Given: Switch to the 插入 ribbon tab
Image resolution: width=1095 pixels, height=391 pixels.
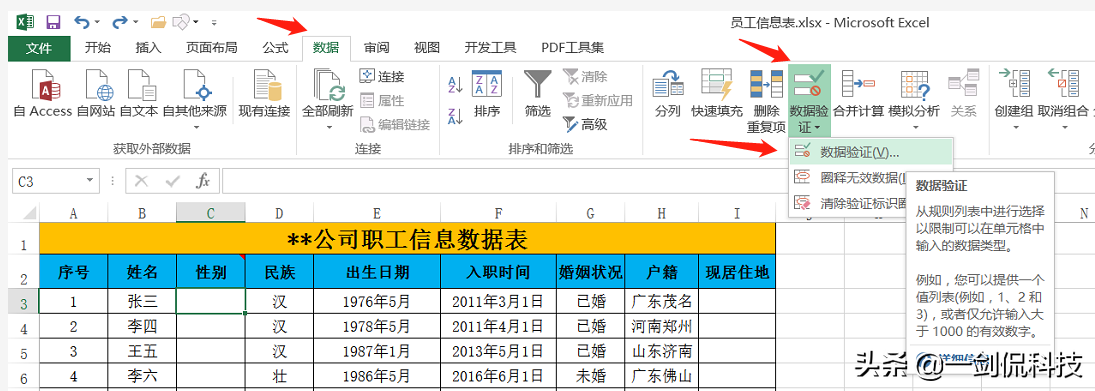Looking at the screenshot, I should point(148,48).
